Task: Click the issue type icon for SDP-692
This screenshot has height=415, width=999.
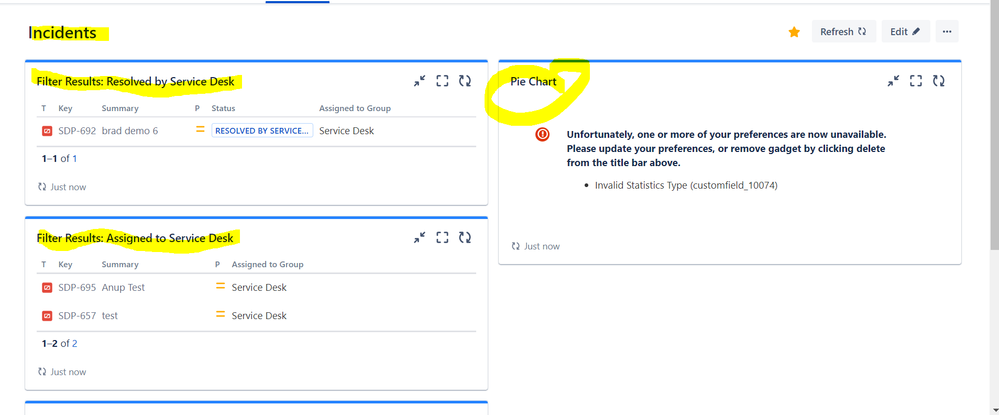Action: coord(47,131)
